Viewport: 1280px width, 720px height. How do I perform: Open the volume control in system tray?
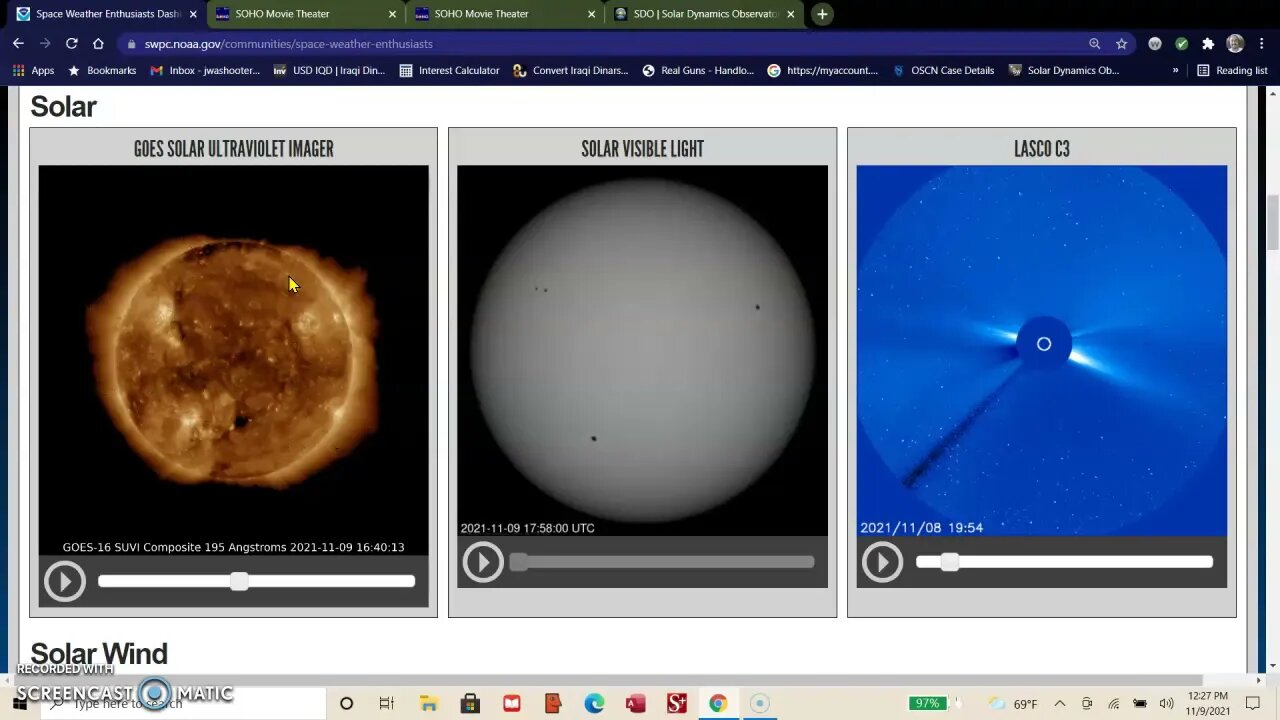pyautogui.click(x=1166, y=704)
